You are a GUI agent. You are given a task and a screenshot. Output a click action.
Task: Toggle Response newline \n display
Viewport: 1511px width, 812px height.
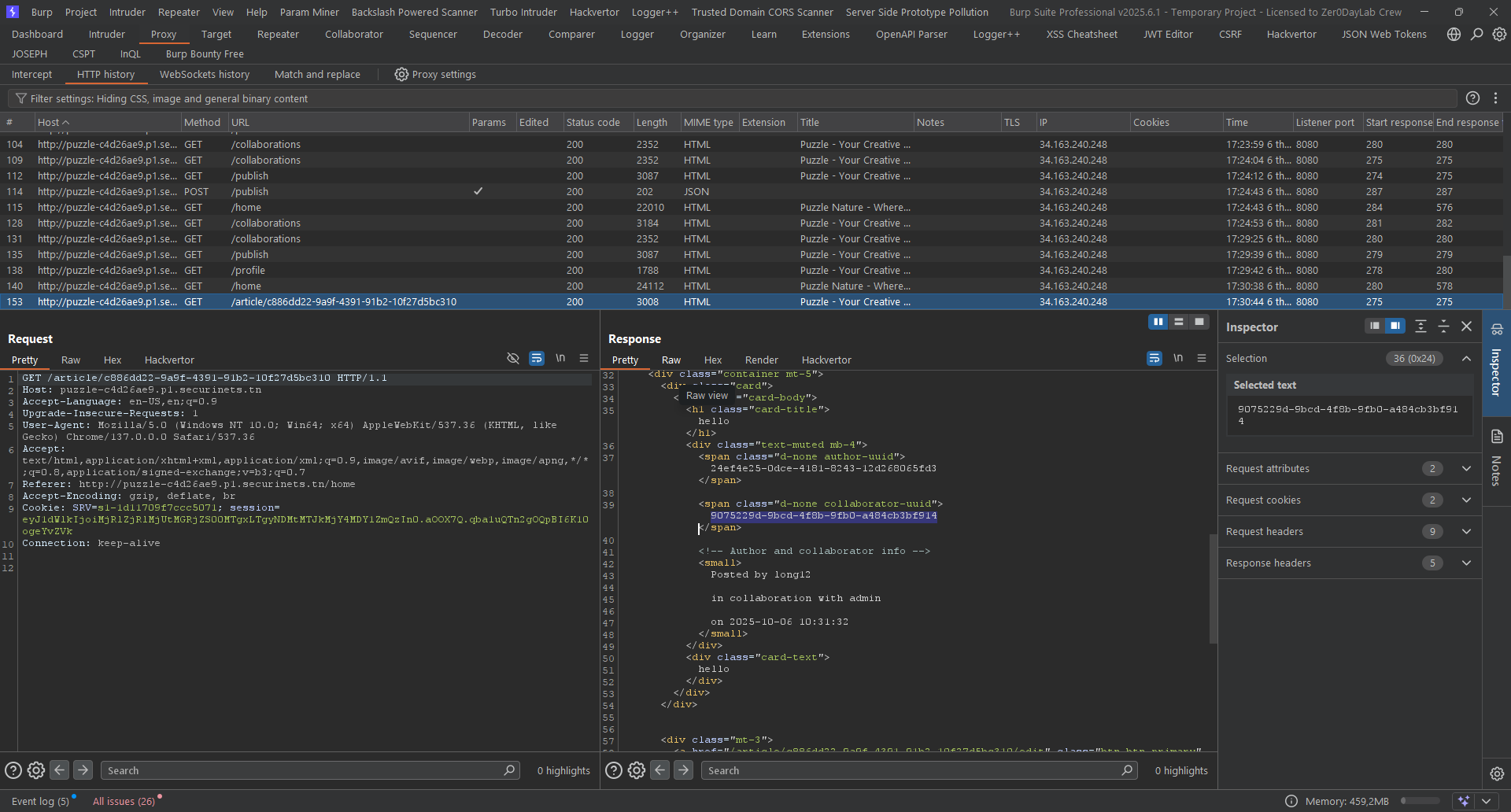click(1178, 359)
